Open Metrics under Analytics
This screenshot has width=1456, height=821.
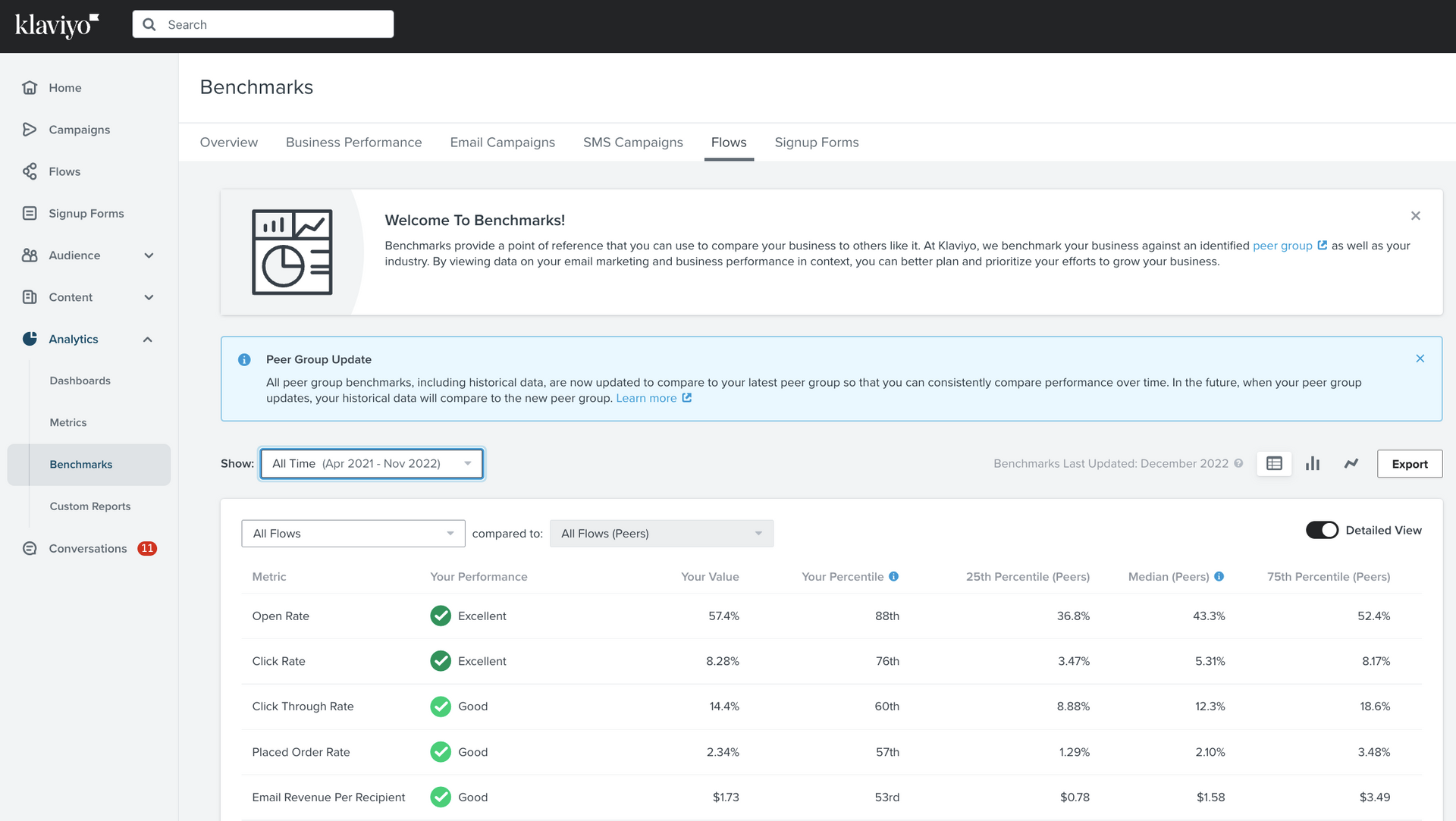pos(68,422)
